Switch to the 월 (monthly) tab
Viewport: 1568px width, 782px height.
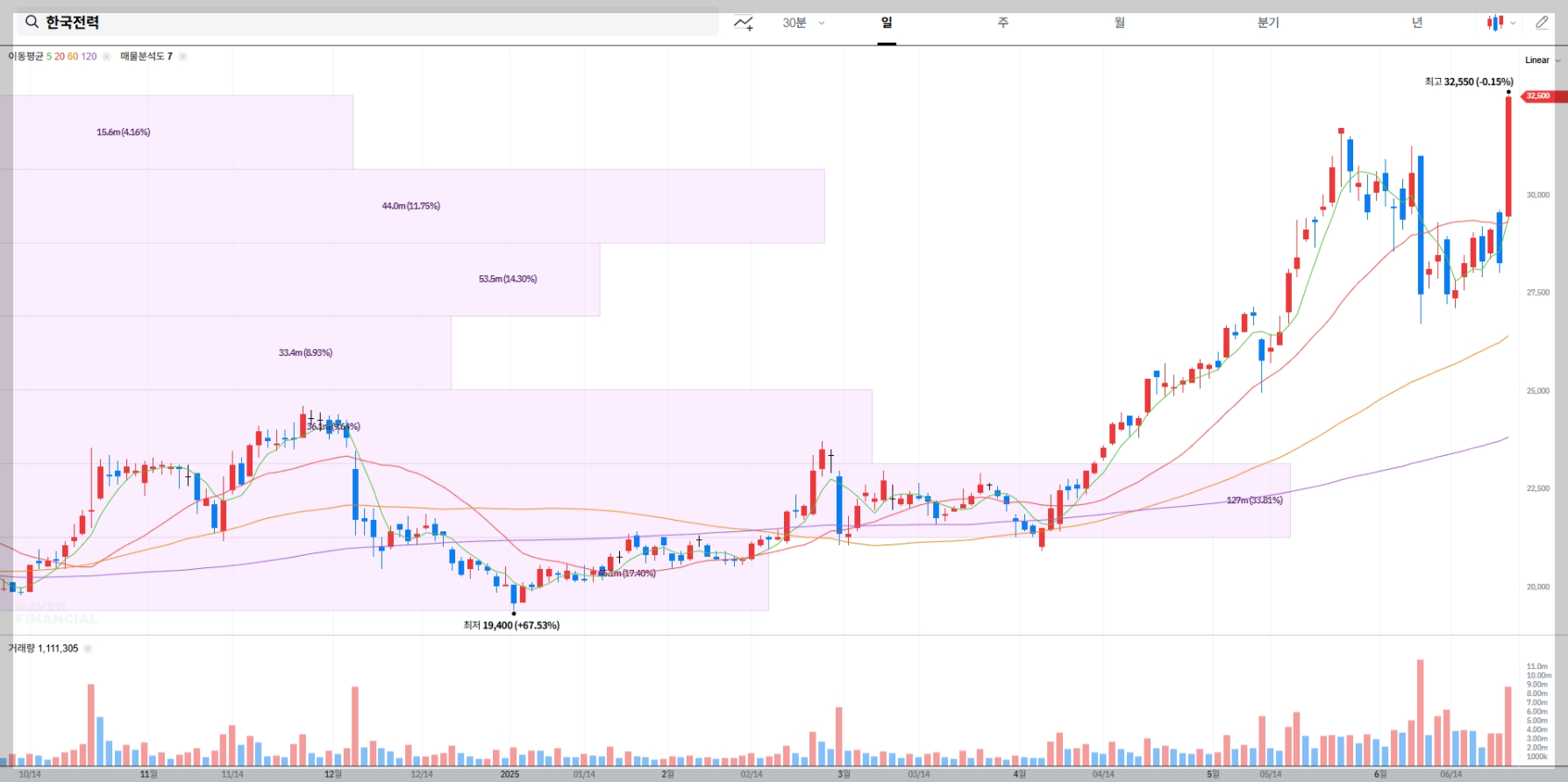click(1120, 23)
